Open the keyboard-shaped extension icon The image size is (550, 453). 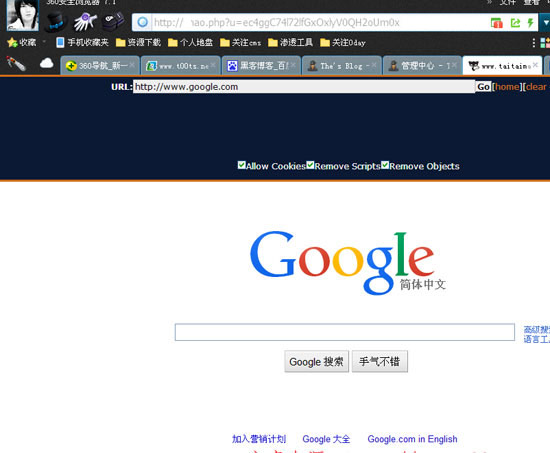click(113, 21)
